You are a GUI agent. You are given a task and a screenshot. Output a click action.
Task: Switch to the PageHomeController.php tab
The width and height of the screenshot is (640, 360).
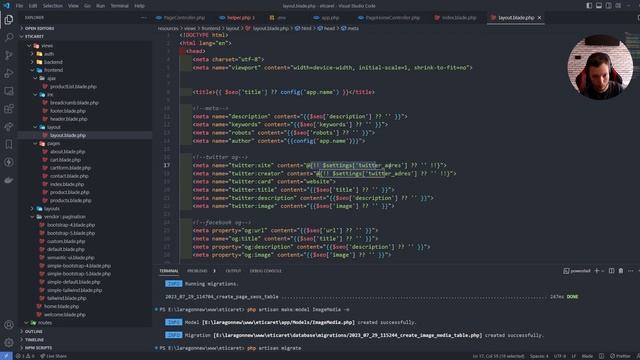click(x=389, y=18)
